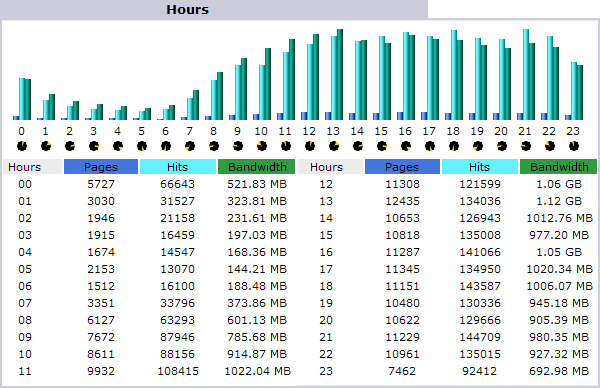600x388 pixels.
Task: Click the clock icon under hour 2
Action: (x=70, y=146)
